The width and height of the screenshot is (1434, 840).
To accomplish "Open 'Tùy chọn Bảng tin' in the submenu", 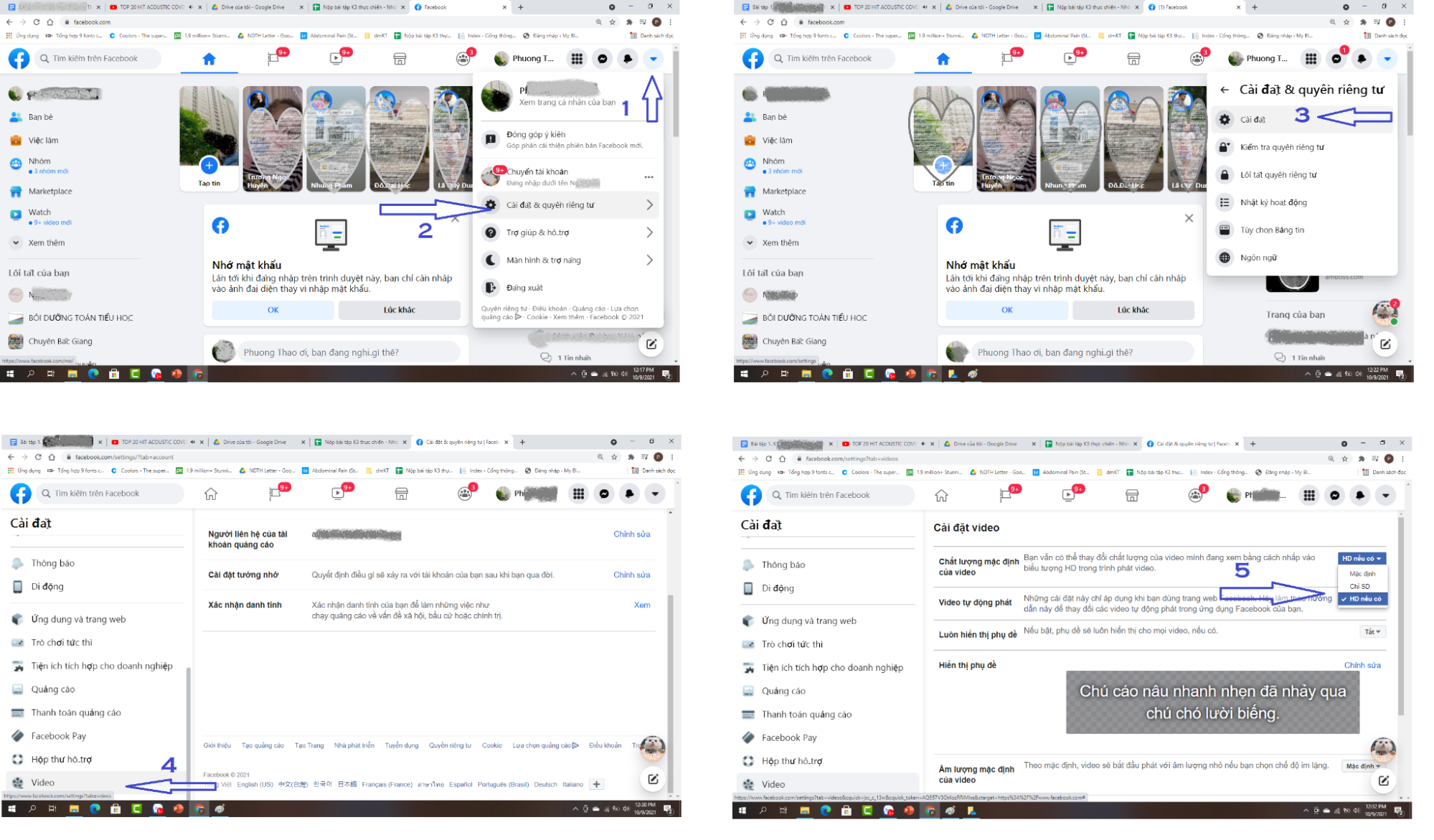I will tap(1303, 230).
